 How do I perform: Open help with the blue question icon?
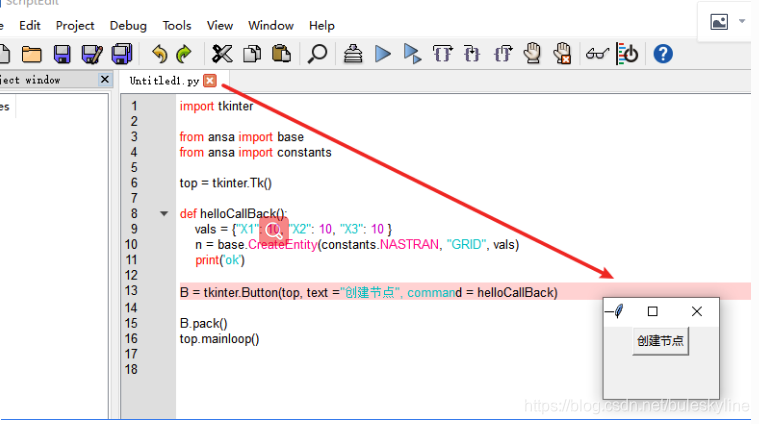point(663,54)
